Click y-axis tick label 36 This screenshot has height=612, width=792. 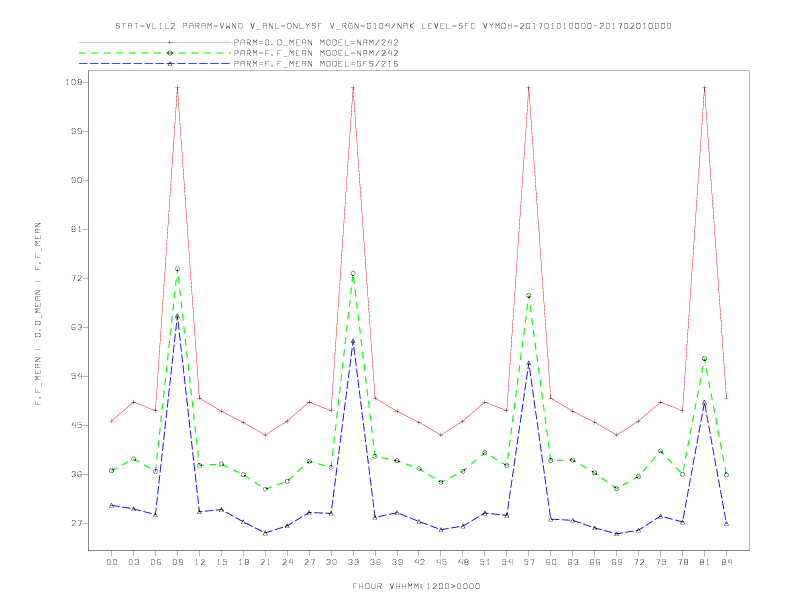point(77,474)
